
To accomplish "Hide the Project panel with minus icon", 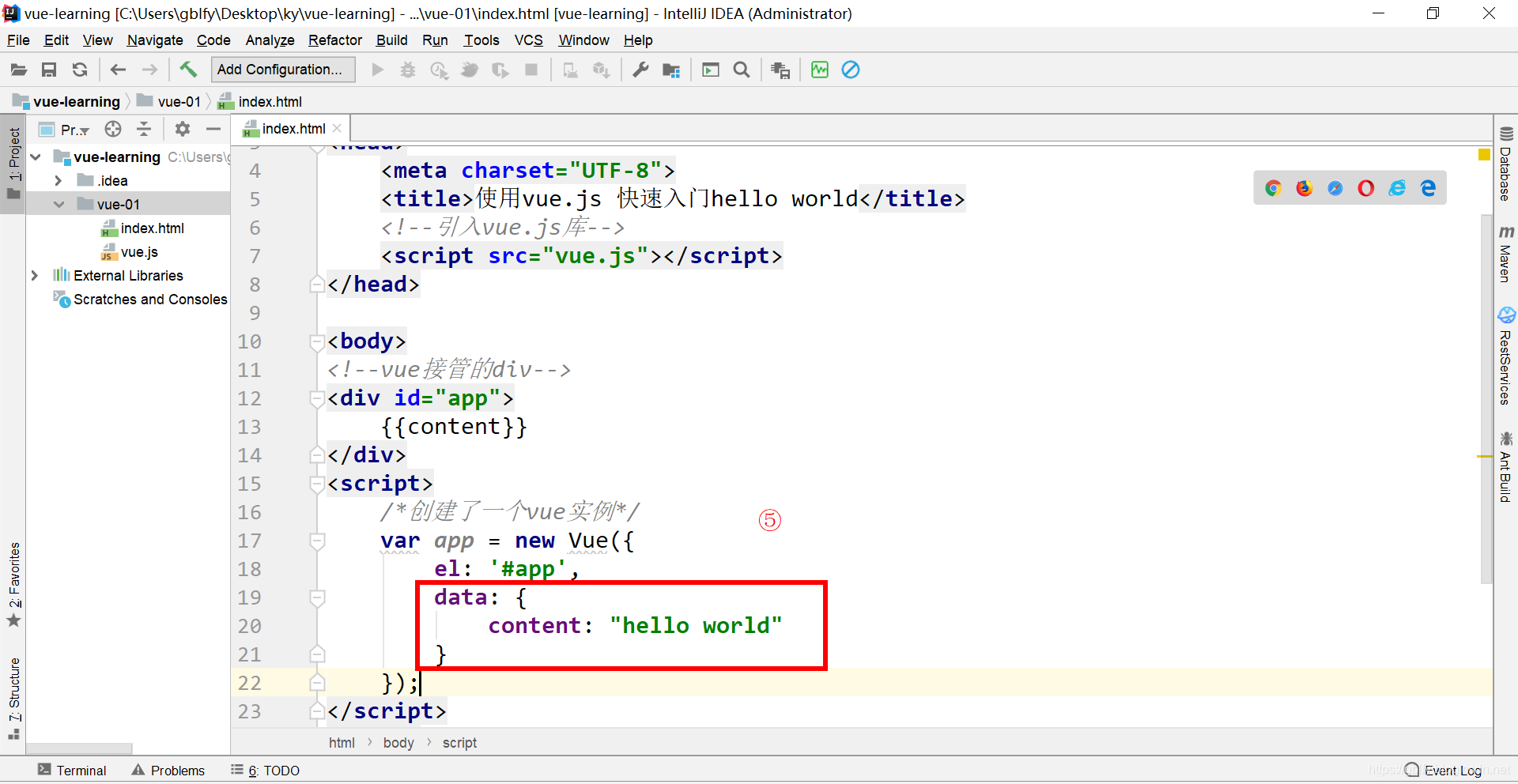I will coord(213,129).
